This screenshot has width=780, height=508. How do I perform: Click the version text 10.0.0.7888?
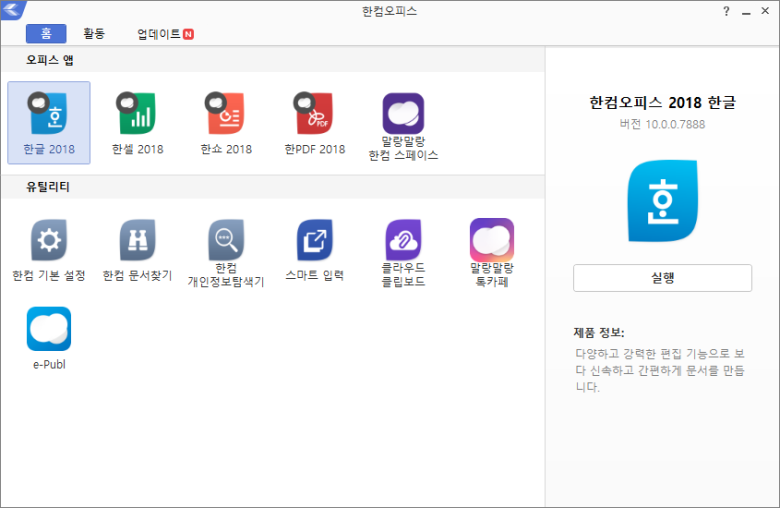pyautogui.click(x=675, y=124)
